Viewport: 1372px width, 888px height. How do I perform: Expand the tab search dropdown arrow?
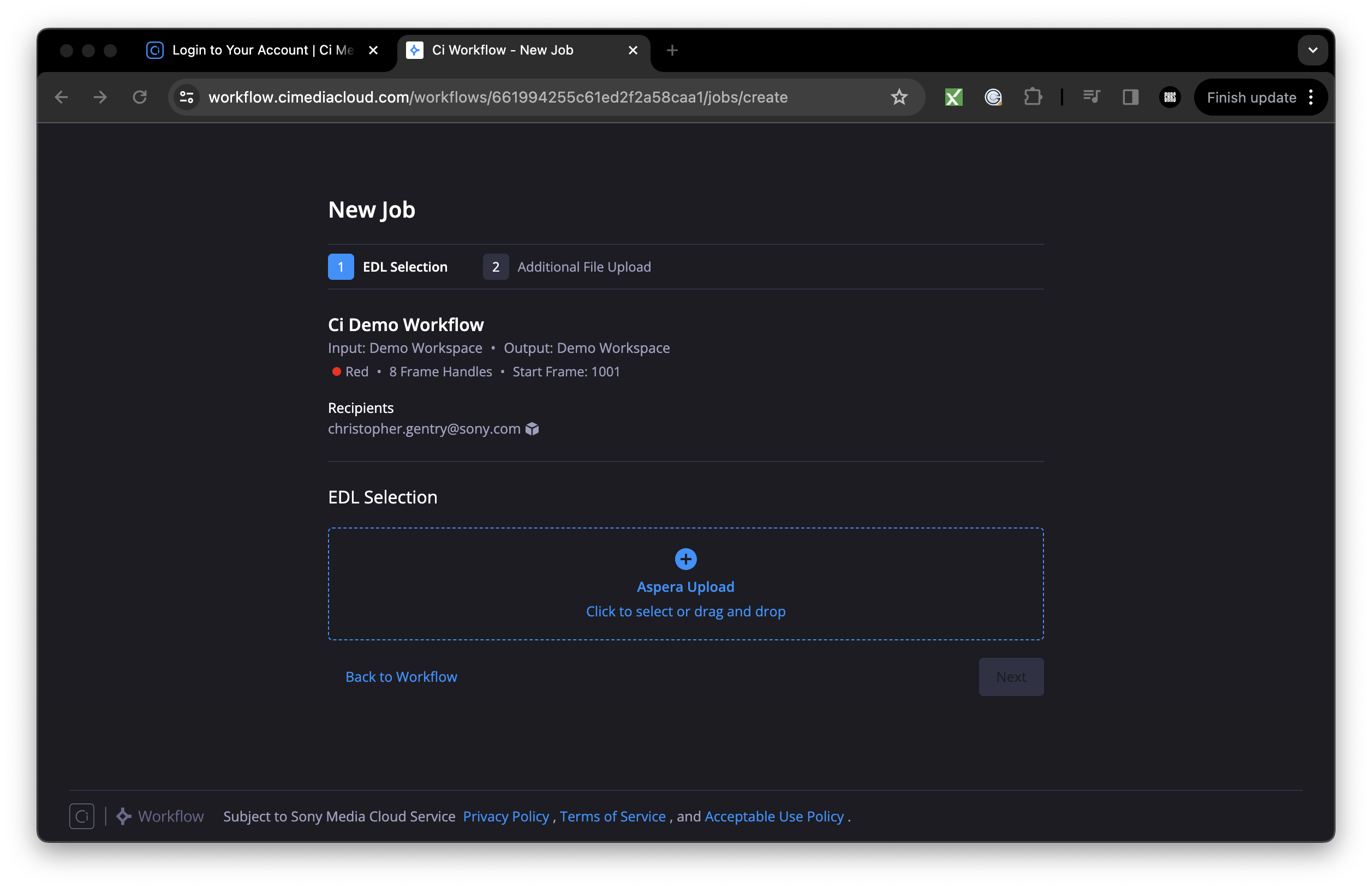pos(1313,50)
